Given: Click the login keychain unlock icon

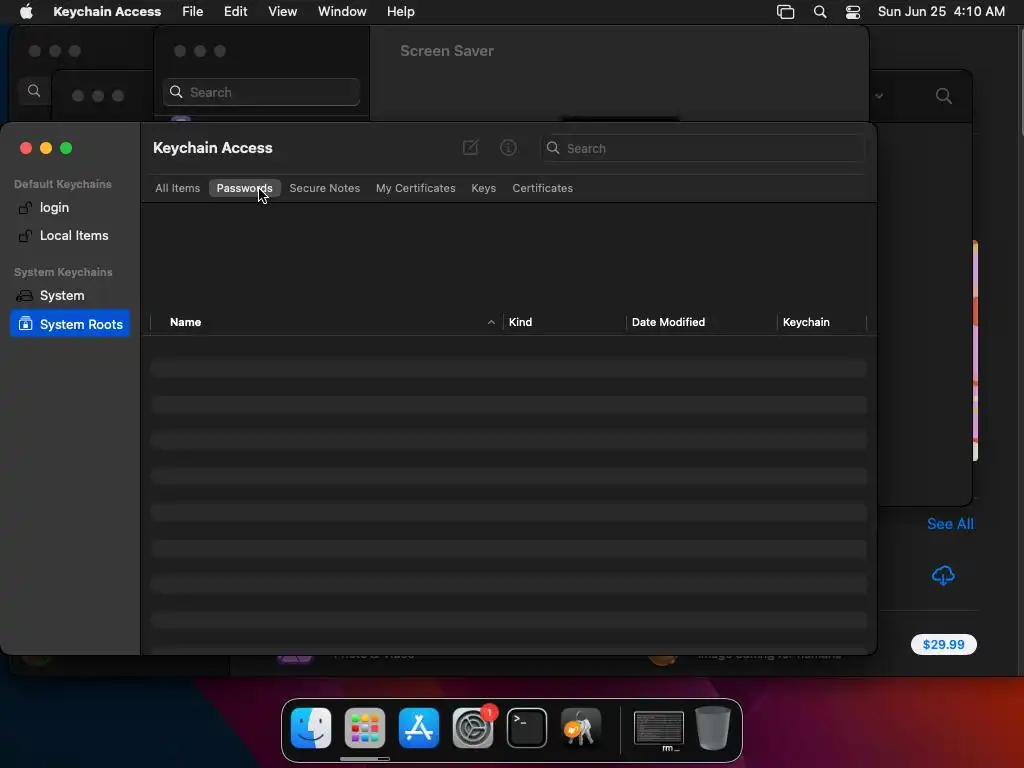Looking at the screenshot, I should coord(25,208).
